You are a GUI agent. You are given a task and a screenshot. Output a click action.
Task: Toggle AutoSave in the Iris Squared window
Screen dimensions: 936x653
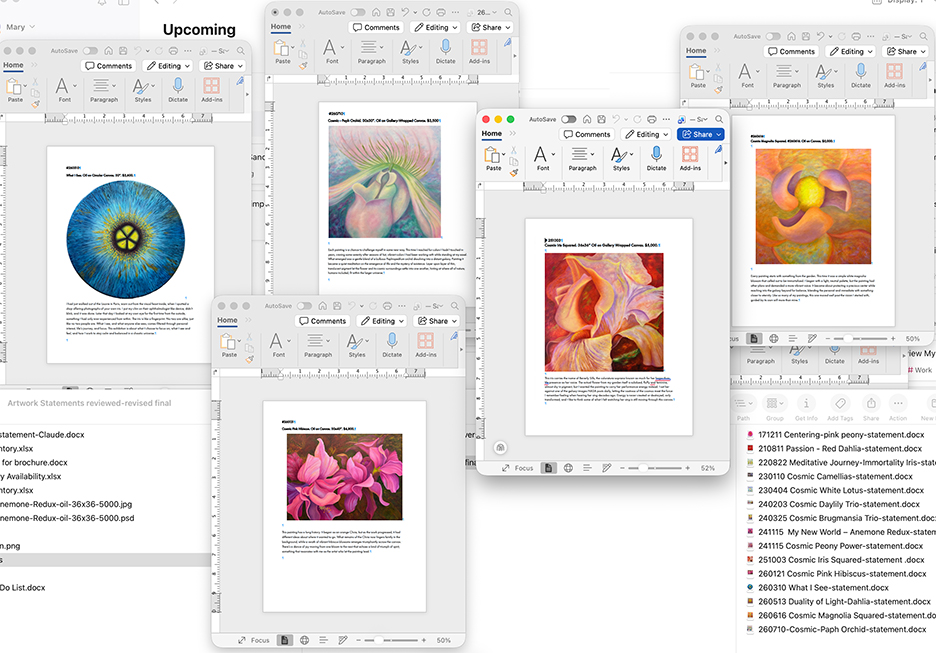pos(569,119)
